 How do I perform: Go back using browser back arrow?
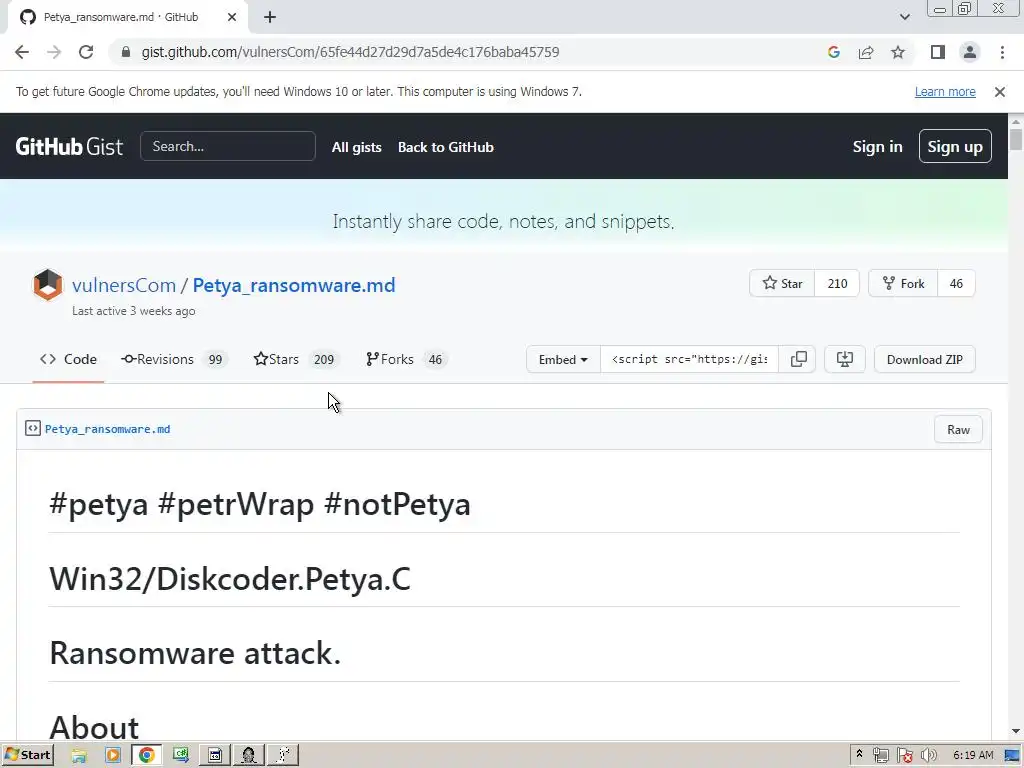tap(22, 52)
